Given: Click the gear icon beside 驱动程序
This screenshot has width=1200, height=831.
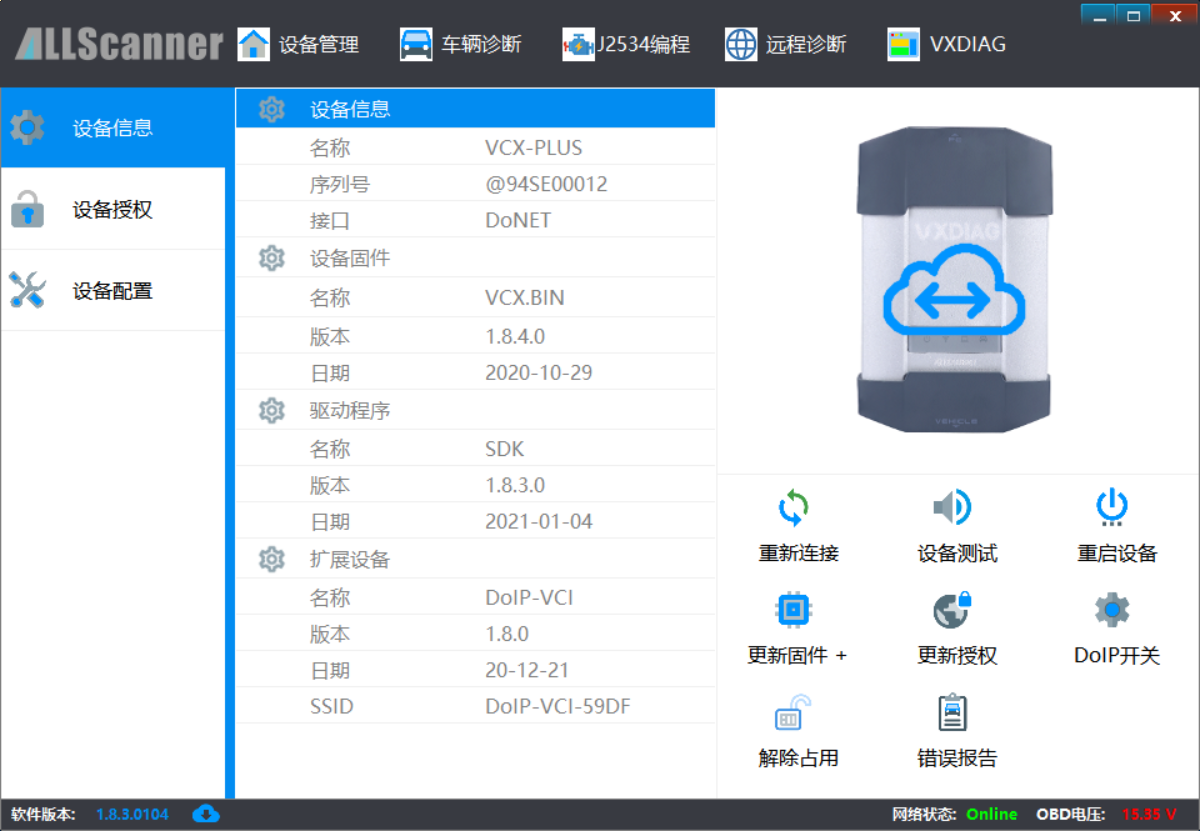Looking at the screenshot, I should click(272, 410).
